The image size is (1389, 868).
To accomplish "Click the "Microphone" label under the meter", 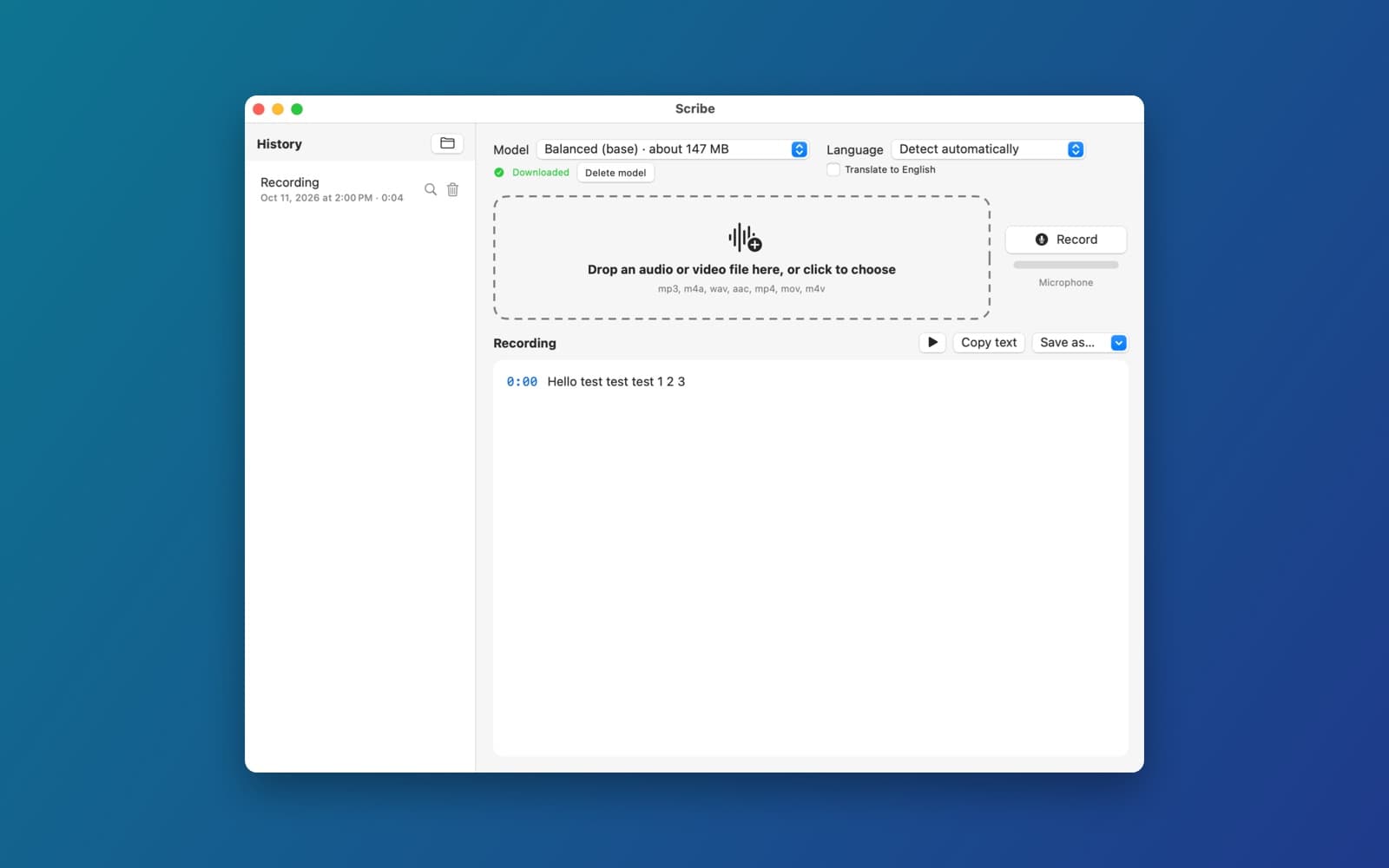I will coord(1066,283).
